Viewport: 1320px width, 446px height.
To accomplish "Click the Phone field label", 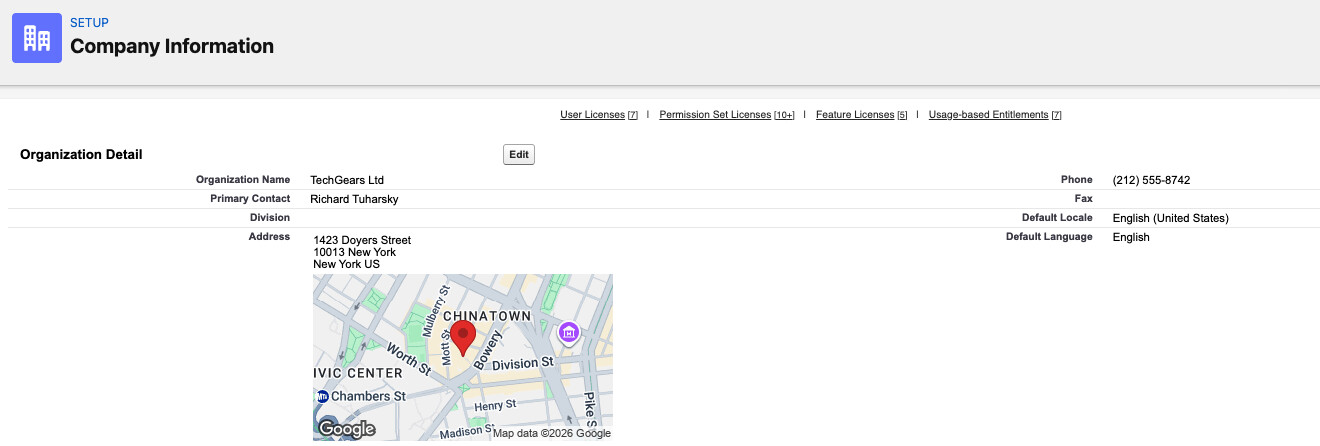I will pyautogui.click(x=1077, y=180).
